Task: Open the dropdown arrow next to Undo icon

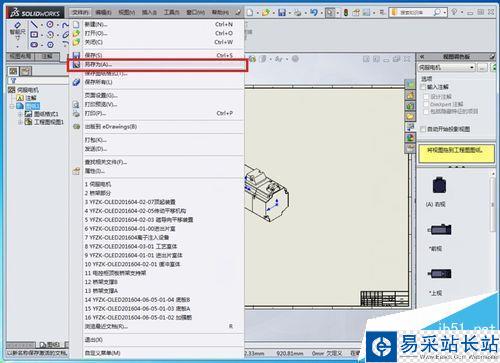Action: point(321,13)
